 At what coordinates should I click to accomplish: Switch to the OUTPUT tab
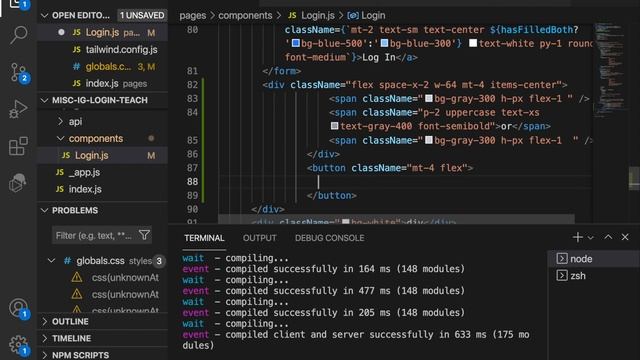[x=260, y=238]
